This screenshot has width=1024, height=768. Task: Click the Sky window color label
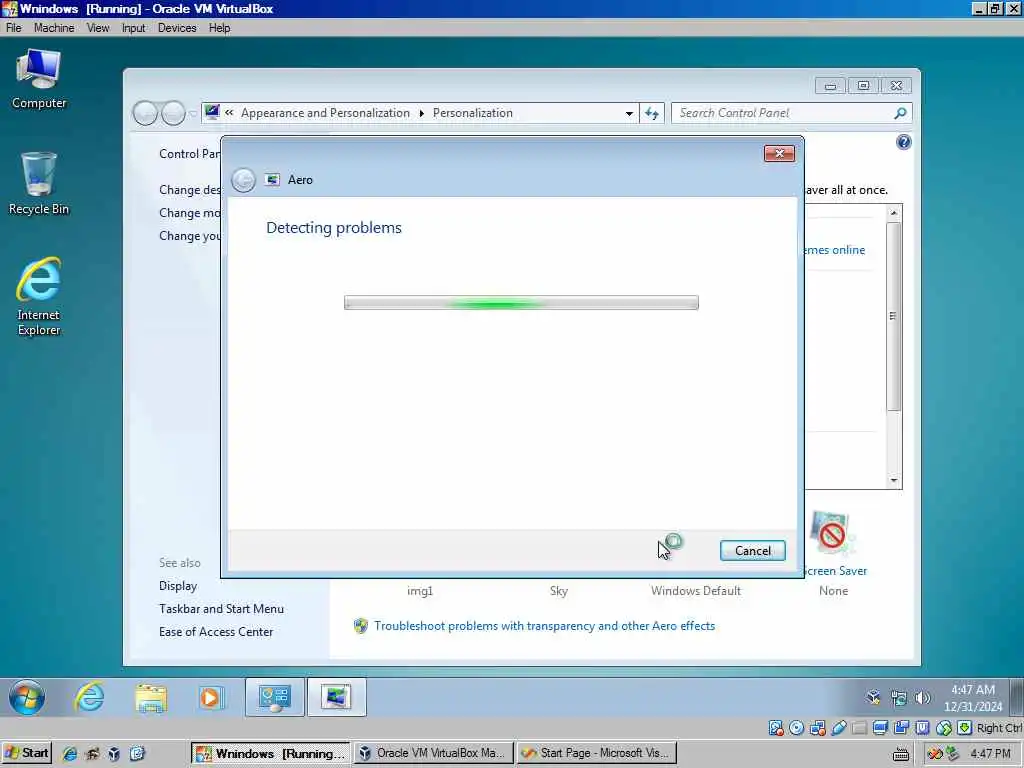tap(558, 590)
